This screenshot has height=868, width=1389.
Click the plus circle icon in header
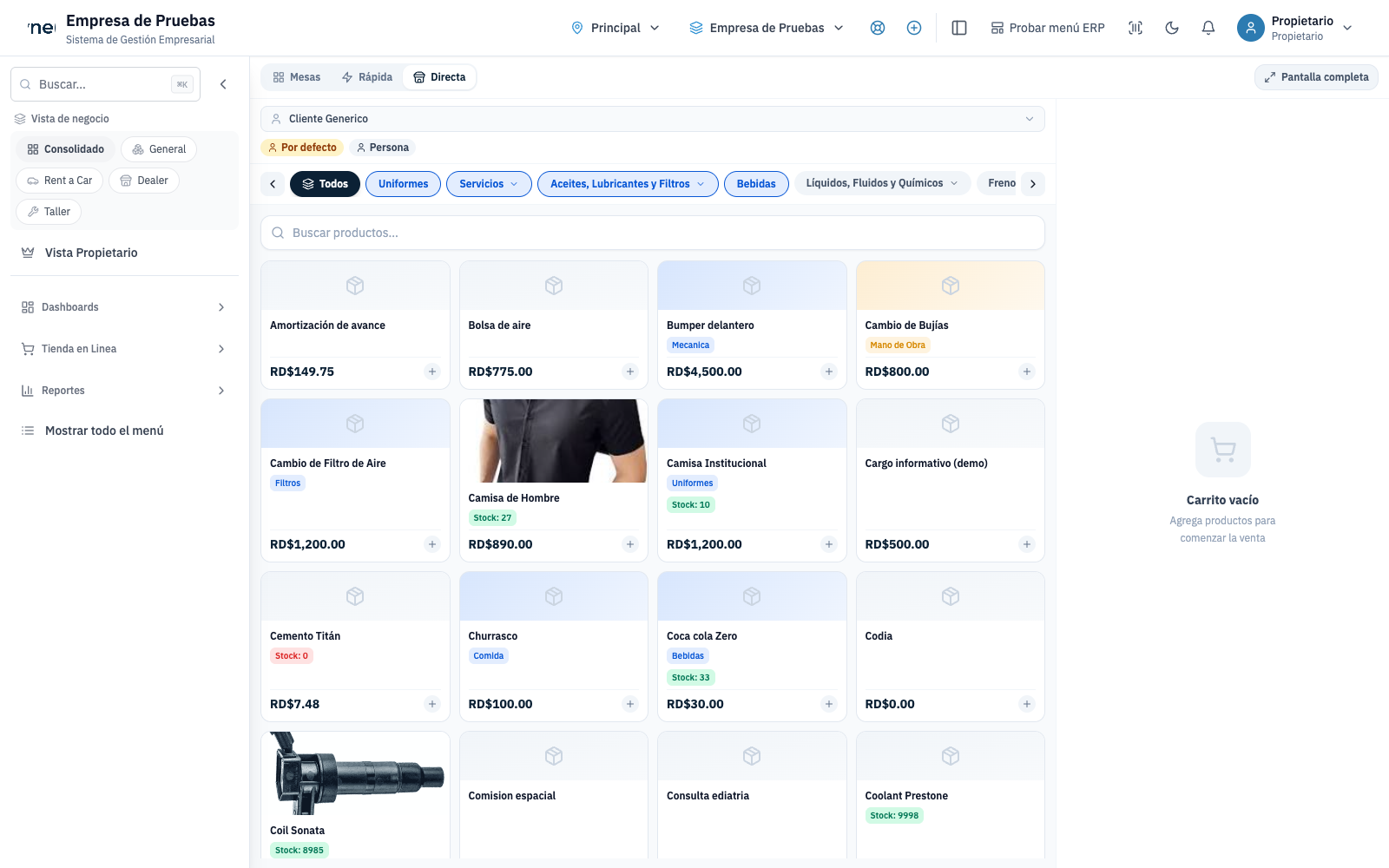[x=914, y=28]
